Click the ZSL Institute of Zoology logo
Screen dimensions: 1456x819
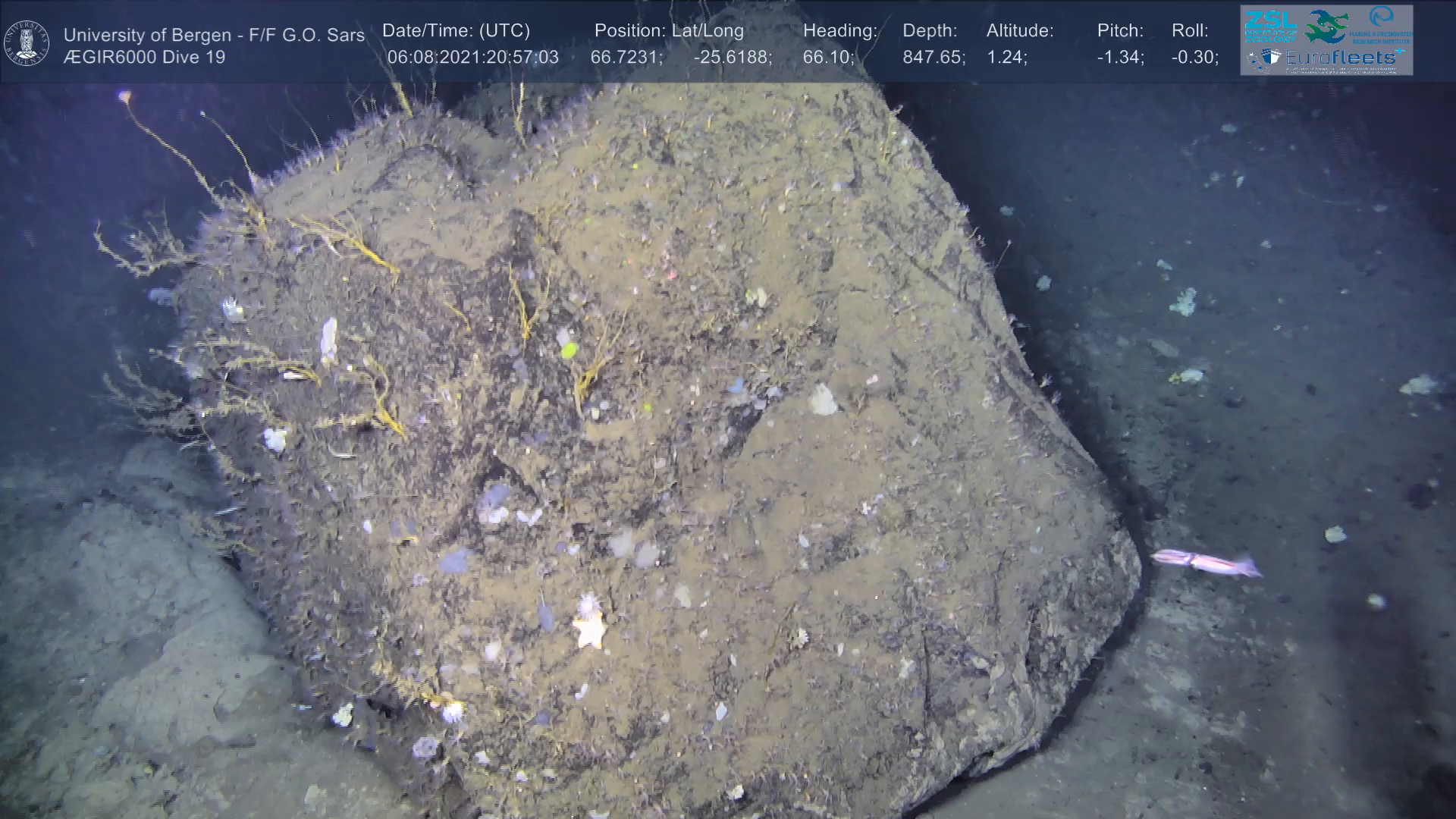coord(1270,27)
